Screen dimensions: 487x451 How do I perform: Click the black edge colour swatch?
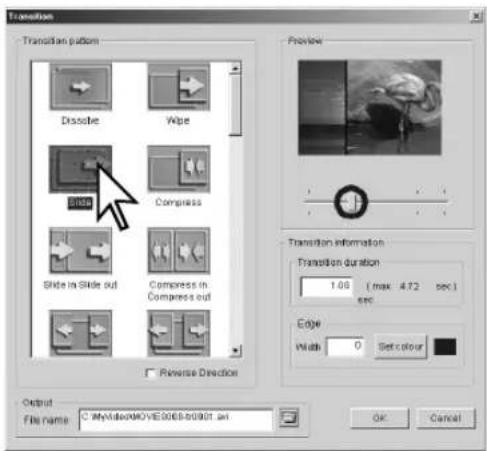pos(445,347)
